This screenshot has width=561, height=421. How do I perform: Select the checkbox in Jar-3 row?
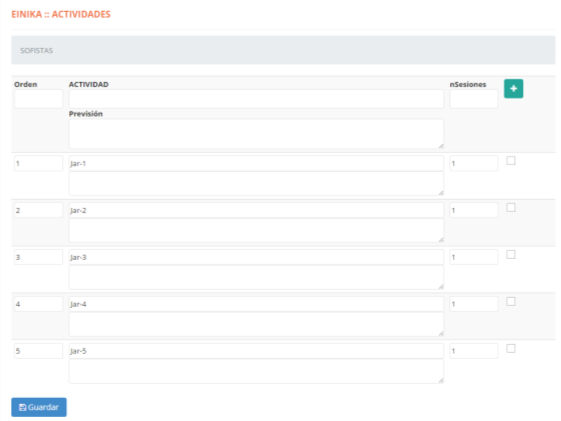[511, 255]
